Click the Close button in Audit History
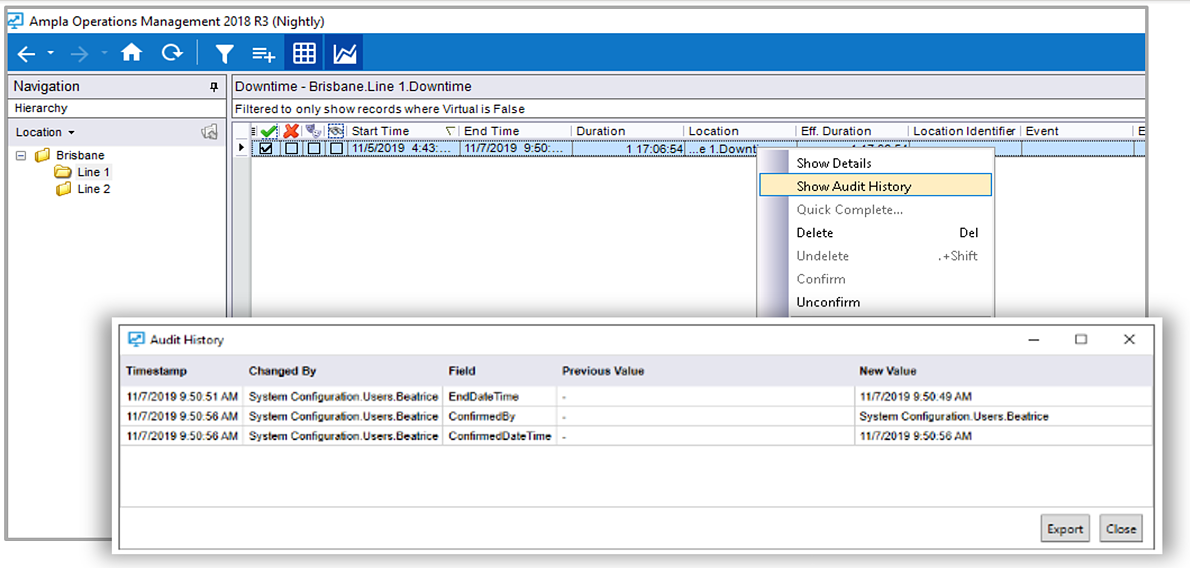1190x568 pixels. point(1120,529)
